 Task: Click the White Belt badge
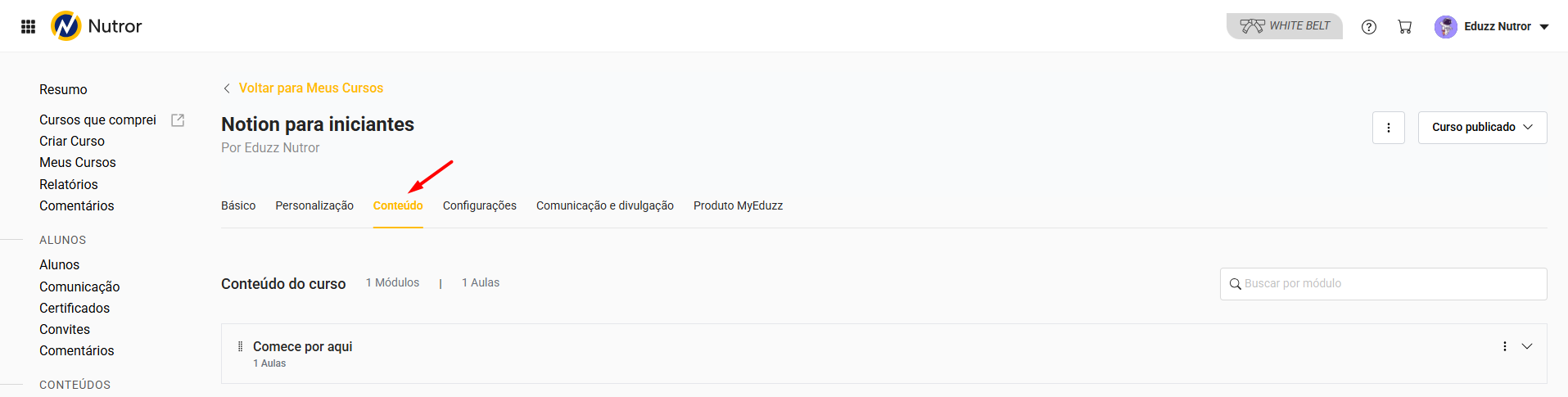pos(1284,26)
